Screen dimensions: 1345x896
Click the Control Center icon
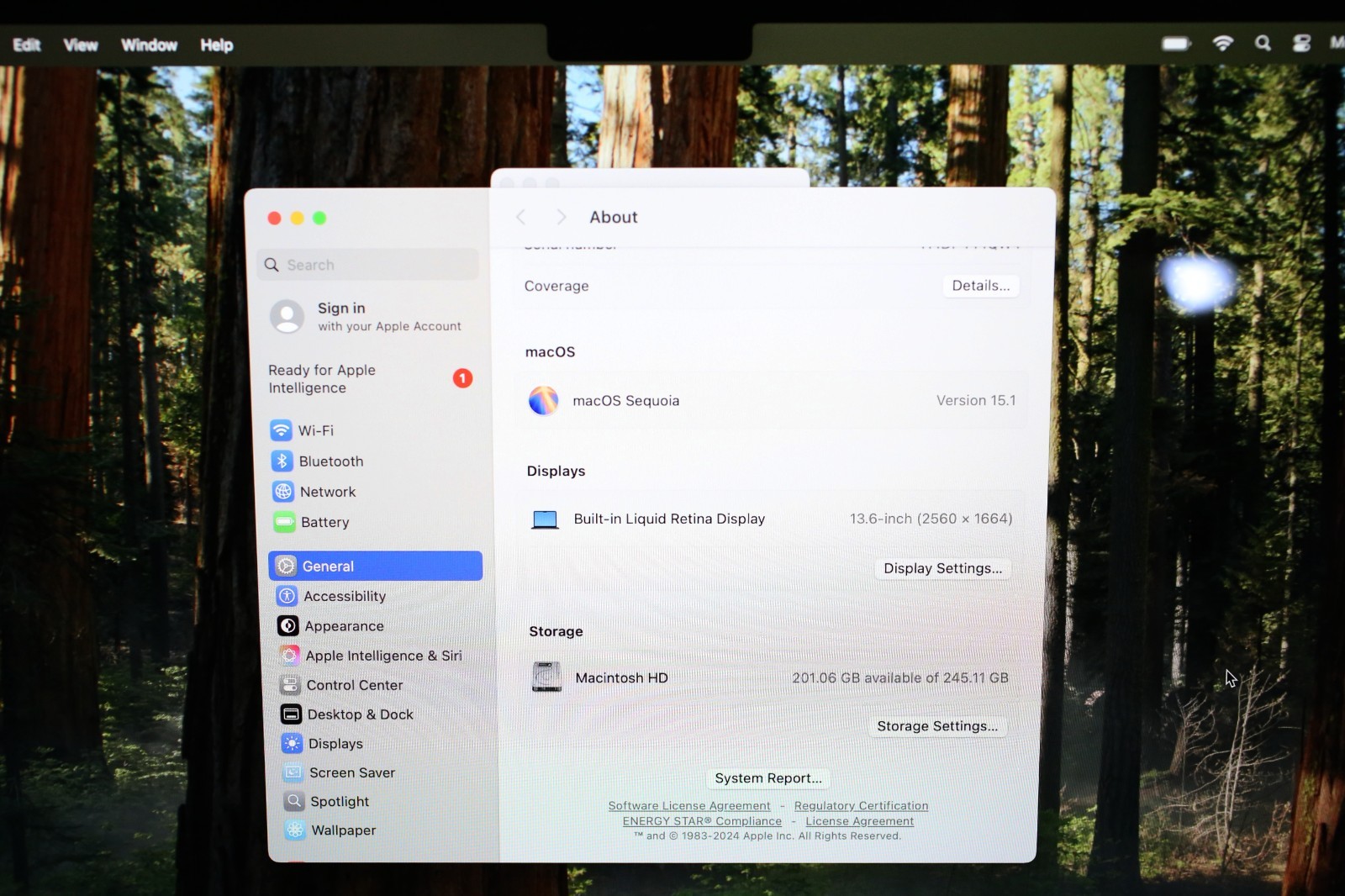tap(290, 685)
